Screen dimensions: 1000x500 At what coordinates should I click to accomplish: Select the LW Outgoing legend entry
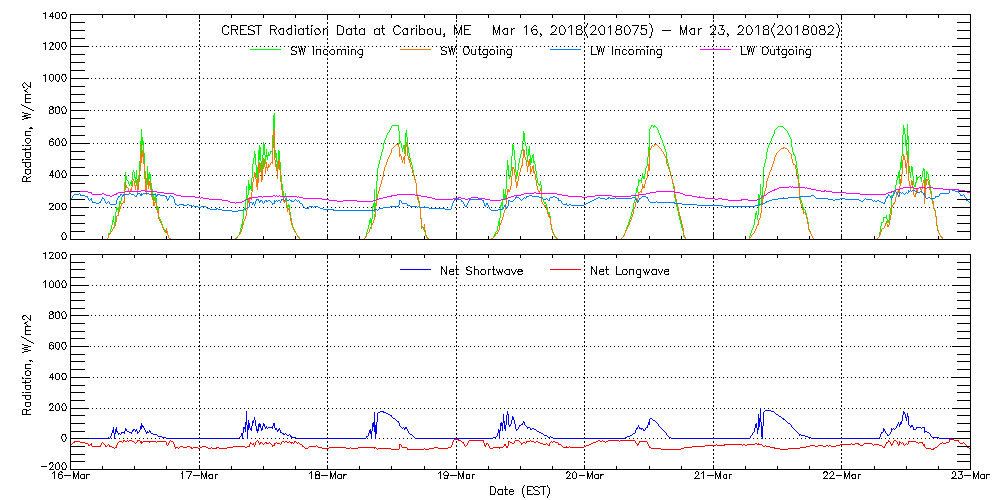click(x=775, y=52)
